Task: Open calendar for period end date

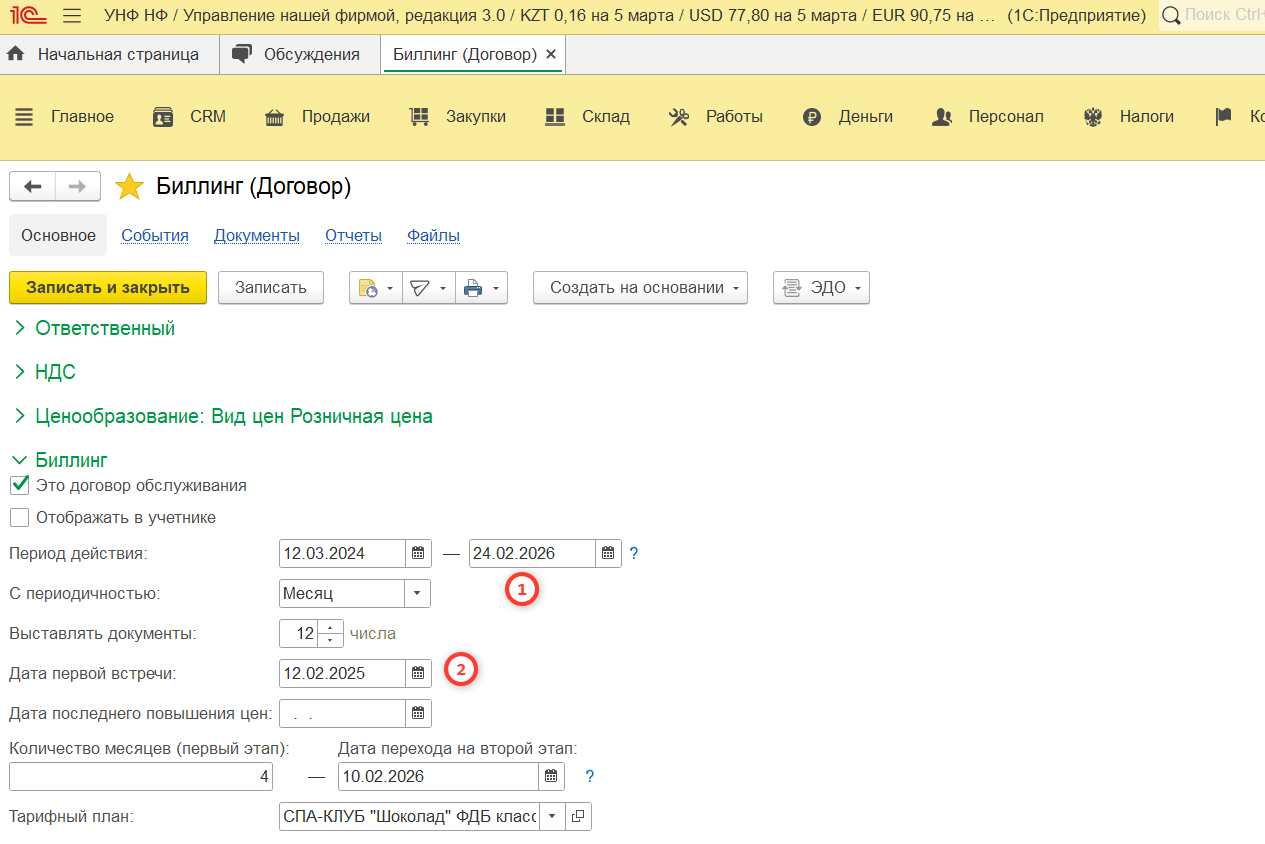Action: coord(608,553)
